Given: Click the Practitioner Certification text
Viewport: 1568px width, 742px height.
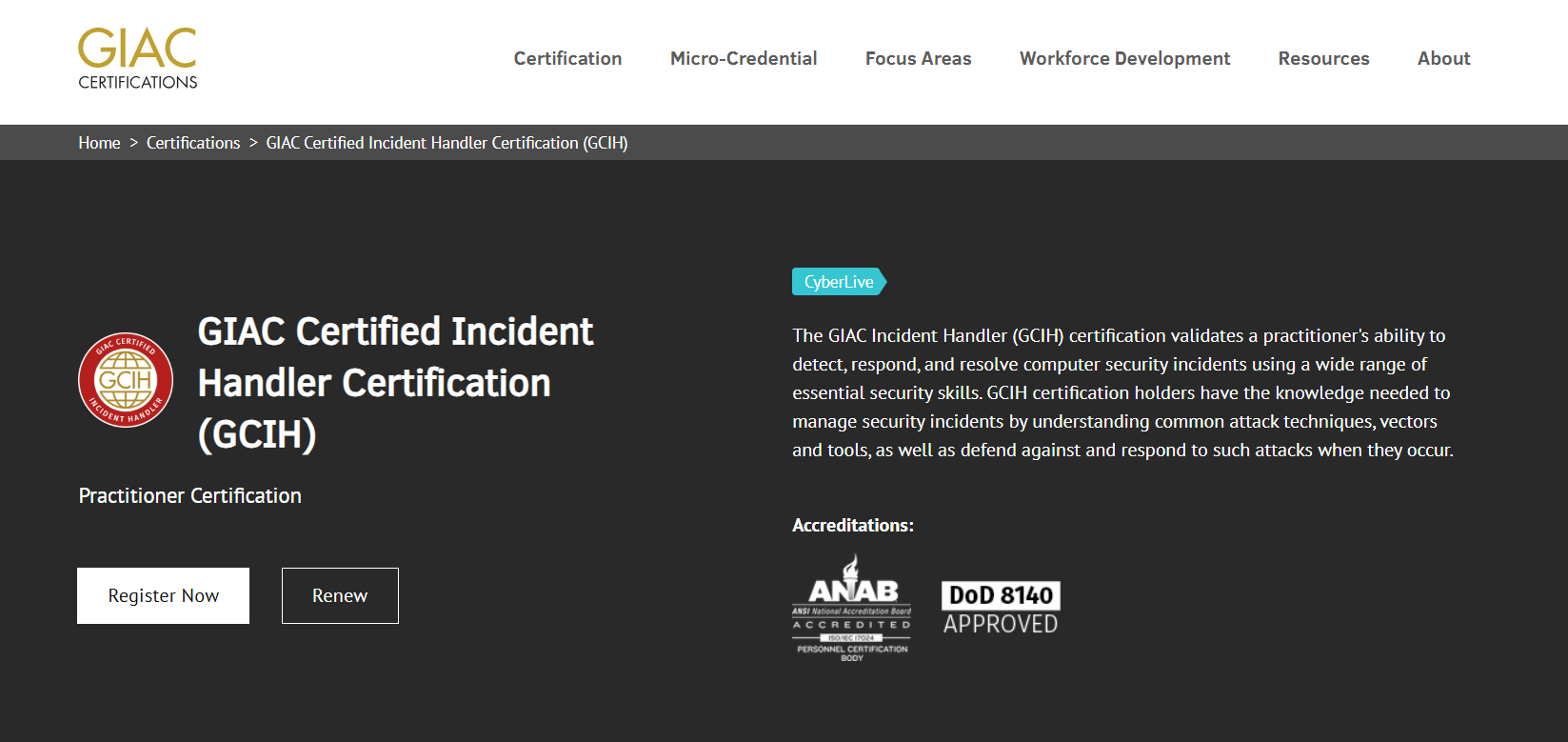Looking at the screenshot, I should pyautogui.click(x=189, y=495).
